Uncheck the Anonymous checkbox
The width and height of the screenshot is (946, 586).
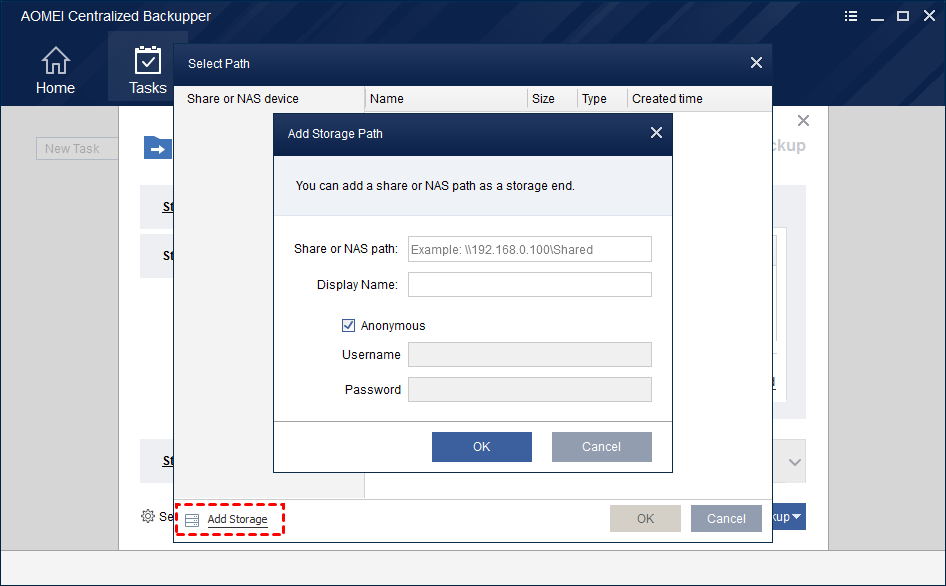(348, 325)
